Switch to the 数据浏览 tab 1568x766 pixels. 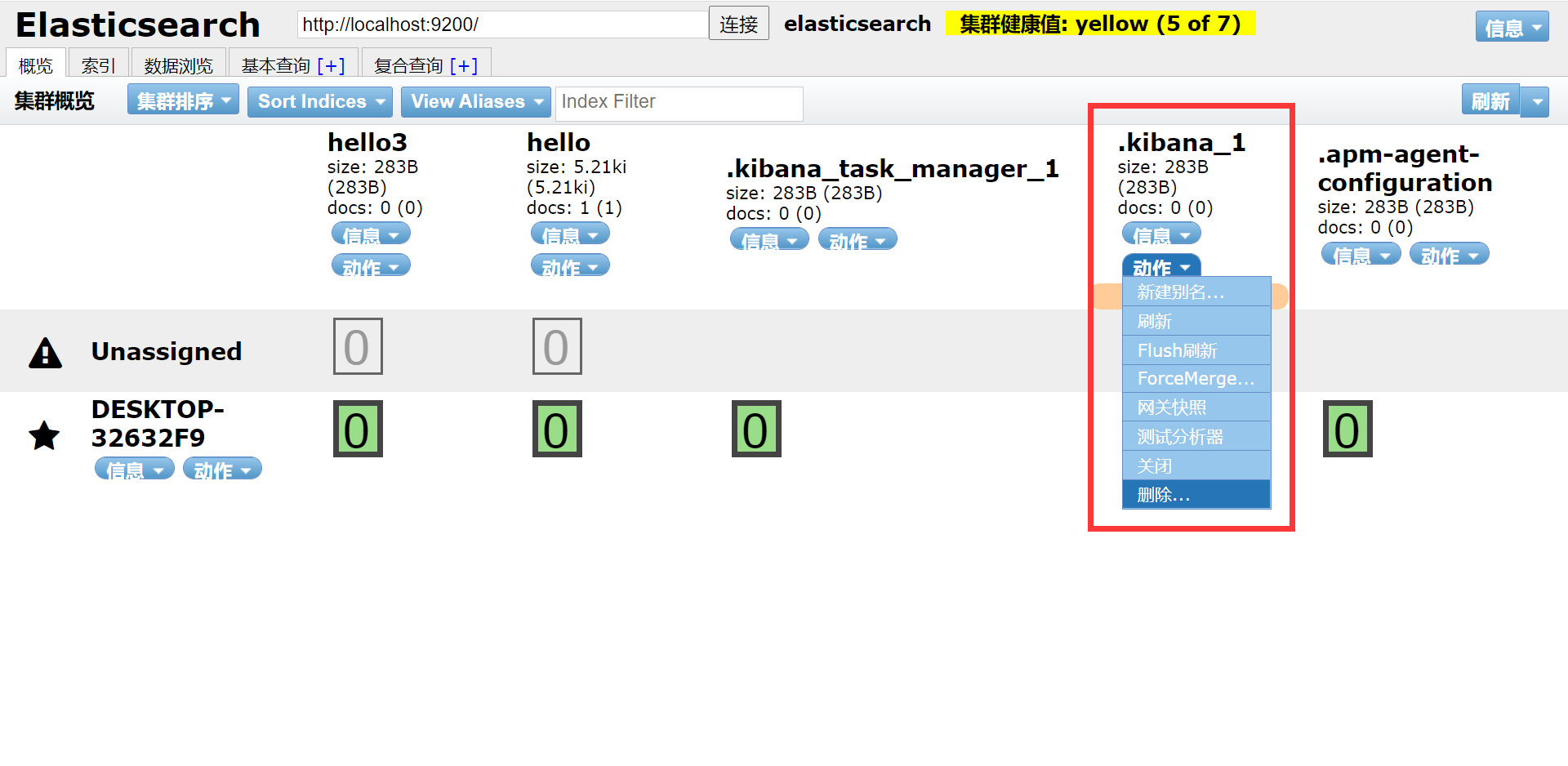[179, 64]
